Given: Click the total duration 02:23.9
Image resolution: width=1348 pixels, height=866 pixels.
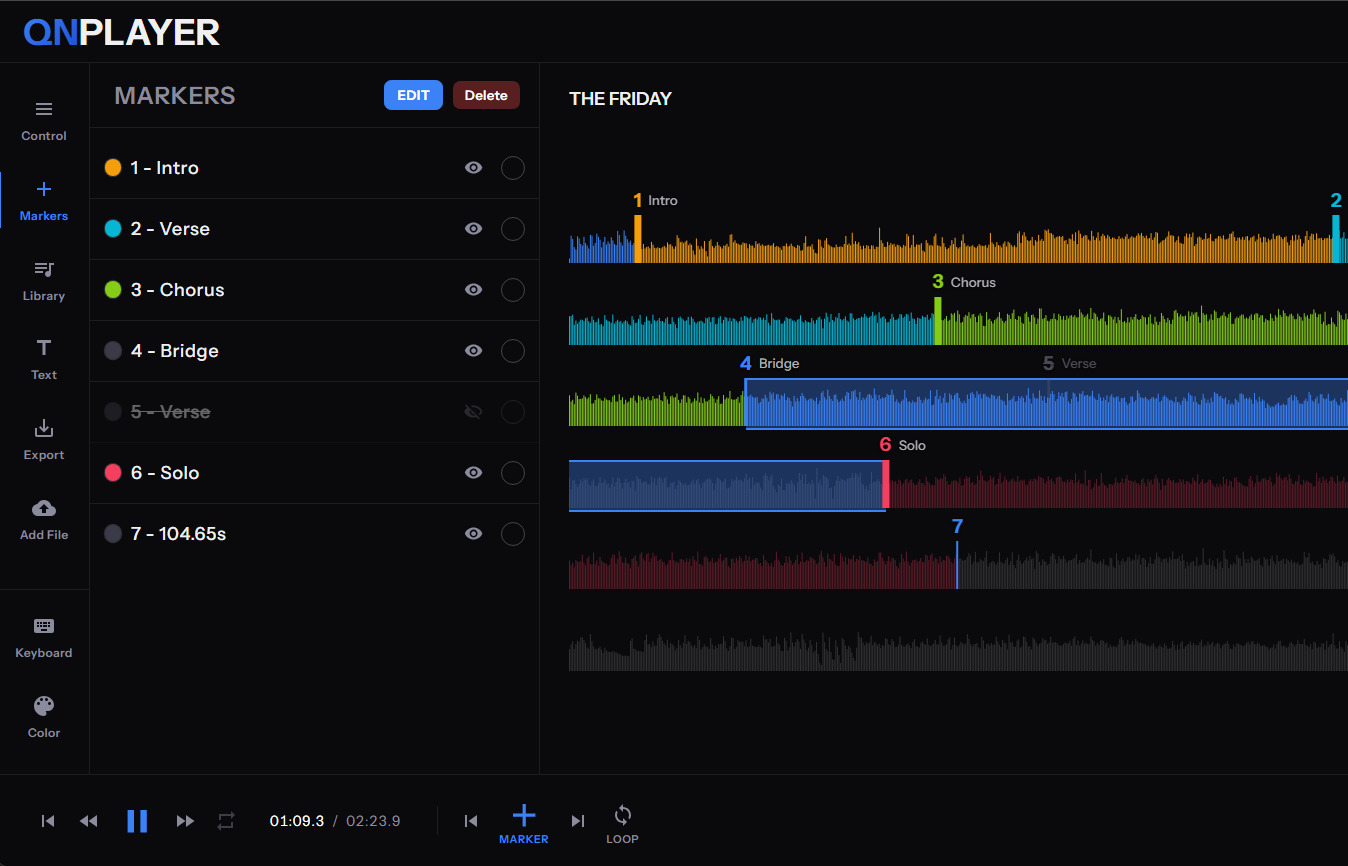Looking at the screenshot, I should (373, 821).
